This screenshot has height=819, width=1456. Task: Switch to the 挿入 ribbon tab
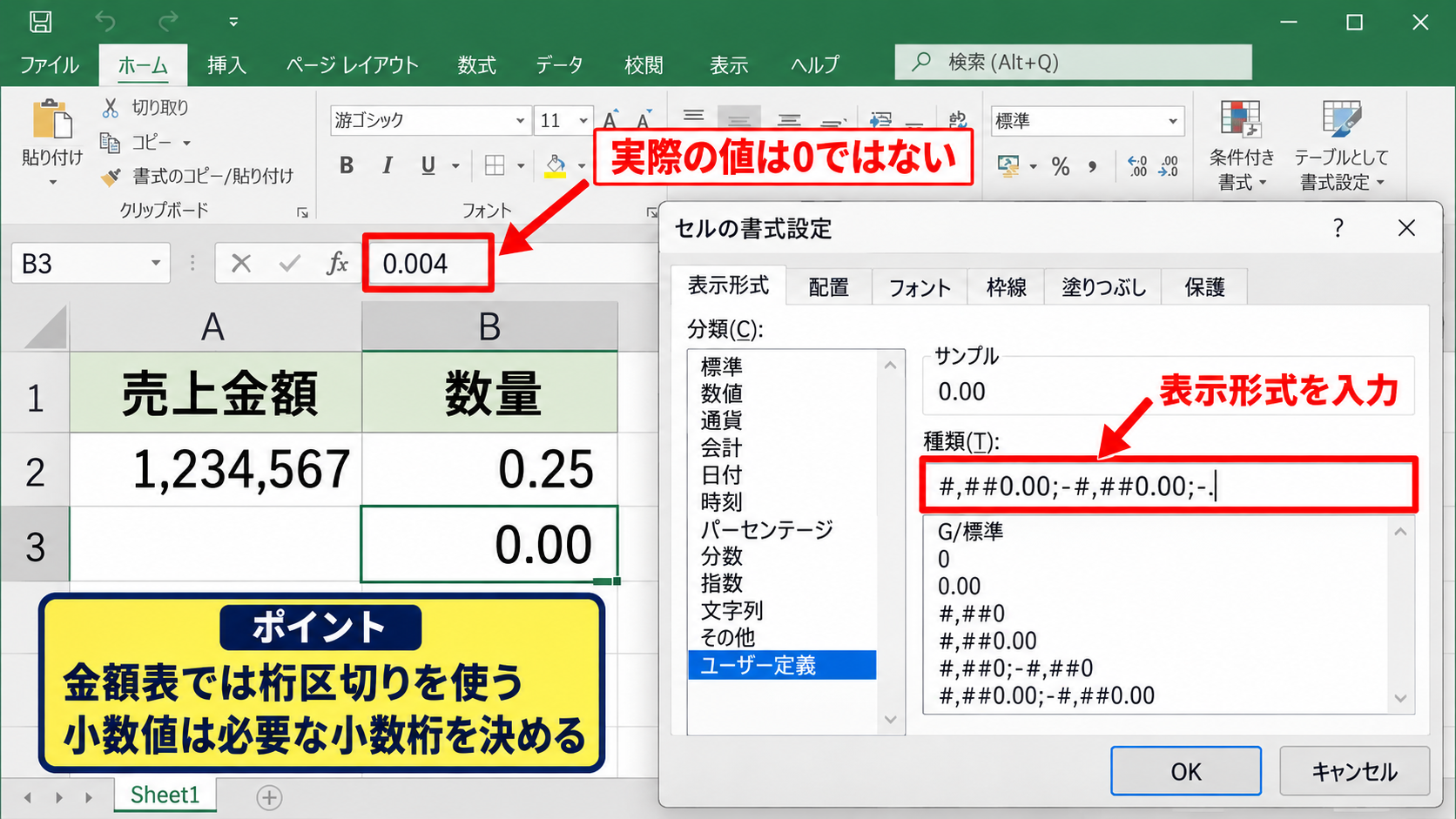pos(226,65)
